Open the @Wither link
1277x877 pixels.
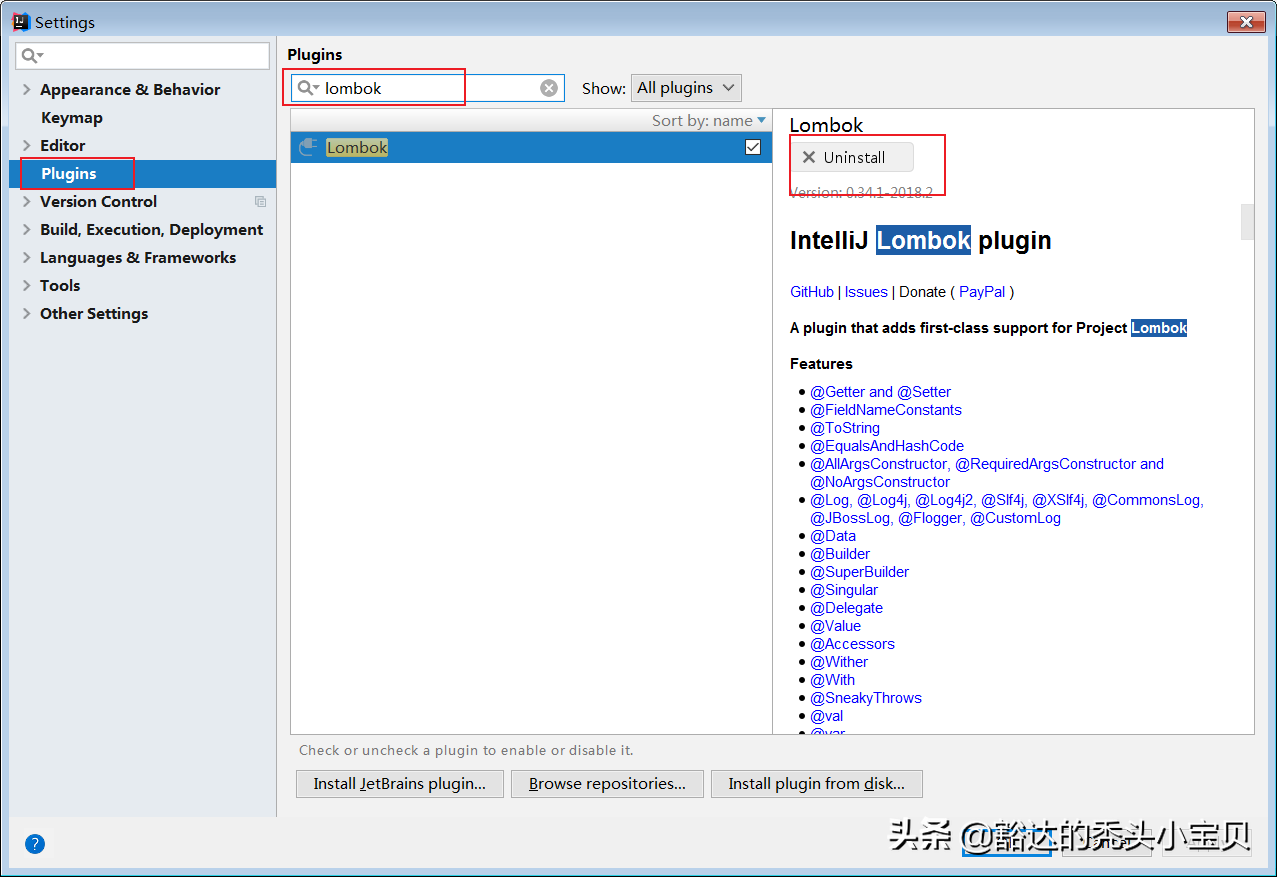[x=839, y=662]
